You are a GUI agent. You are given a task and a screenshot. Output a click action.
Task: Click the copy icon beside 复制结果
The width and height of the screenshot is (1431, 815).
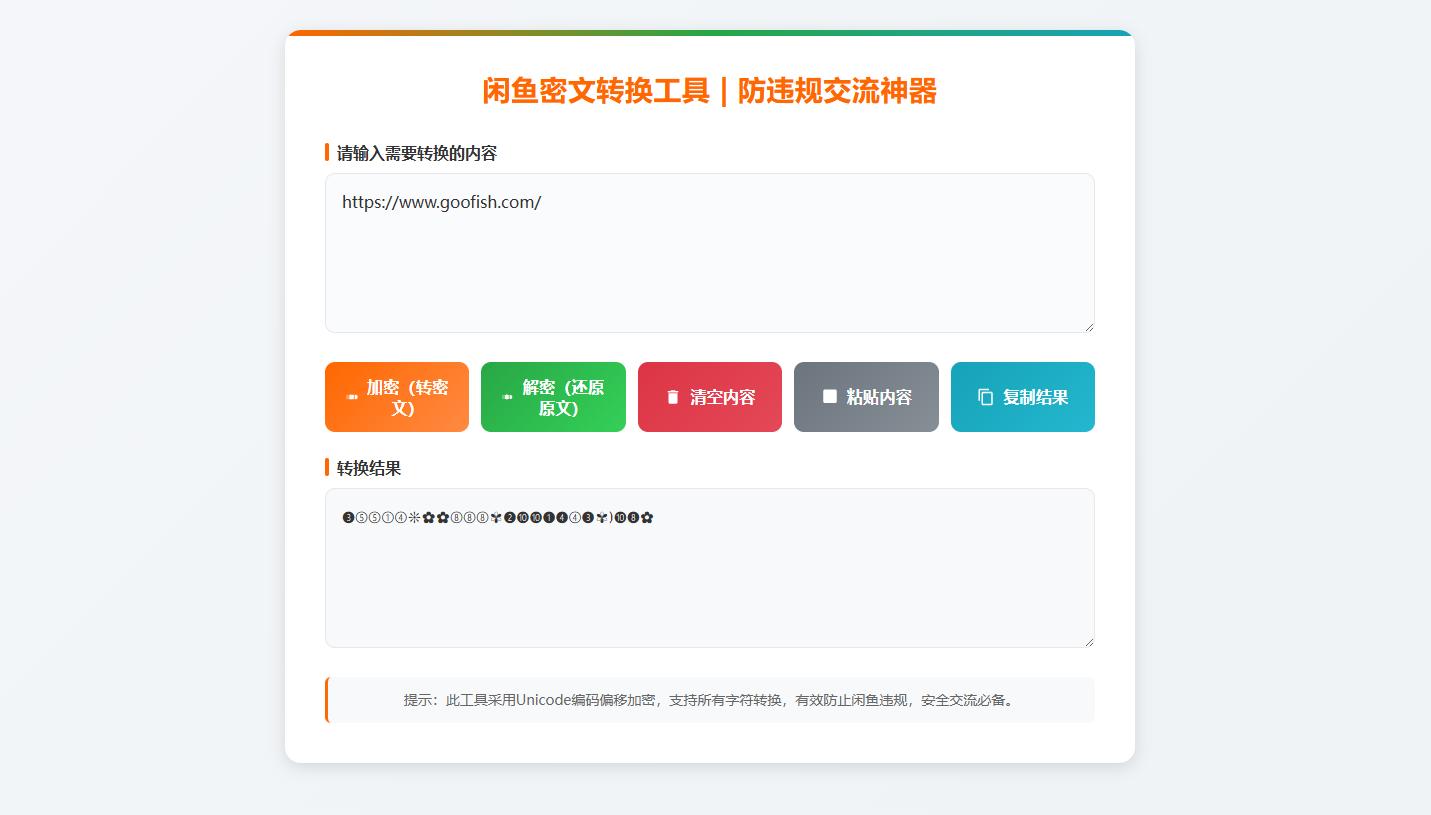[985, 397]
